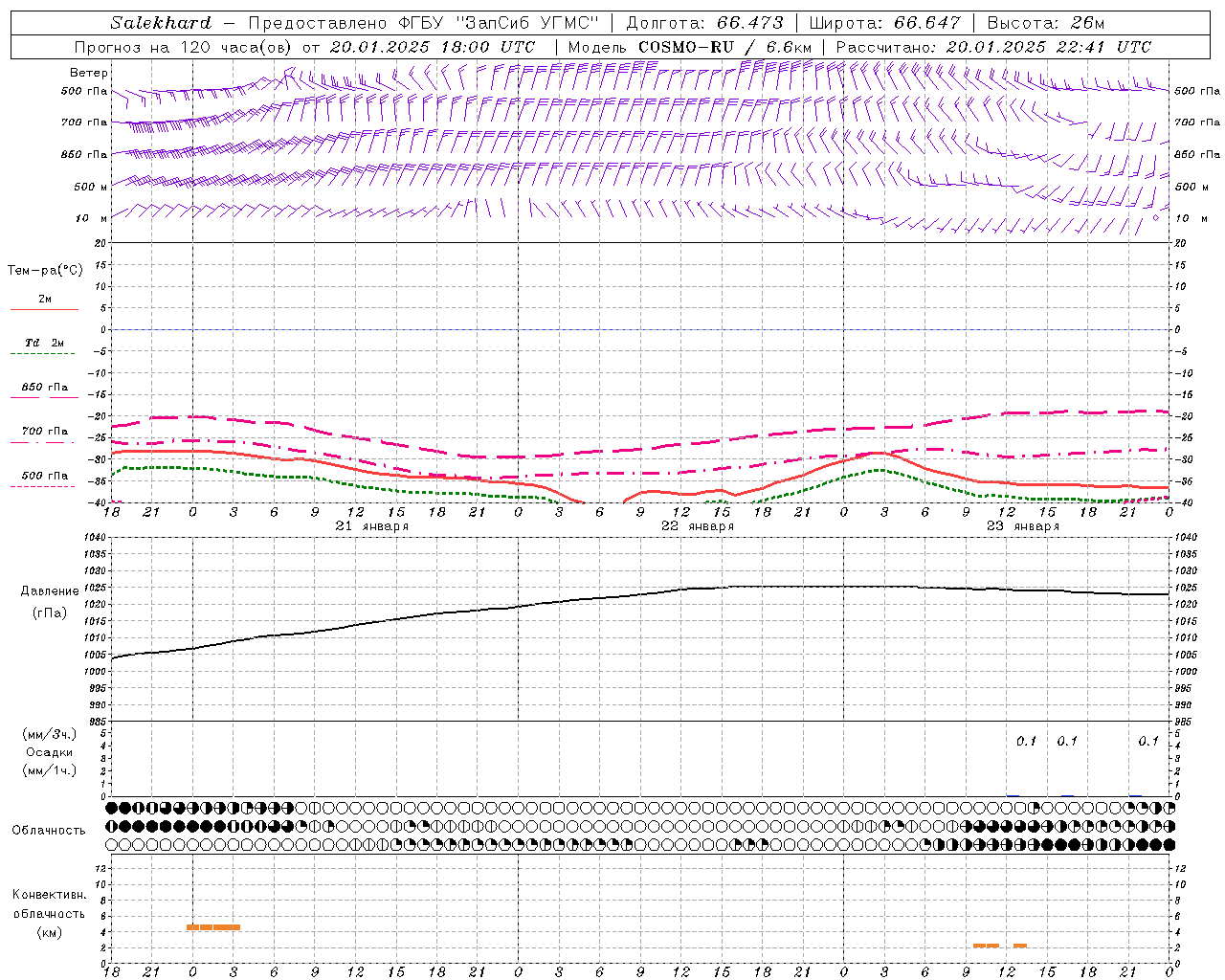This screenshot has width=1225, height=980.
Task: Click the Td 2м dew point legend entry
Action: pyautogui.click(x=45, y=343)
